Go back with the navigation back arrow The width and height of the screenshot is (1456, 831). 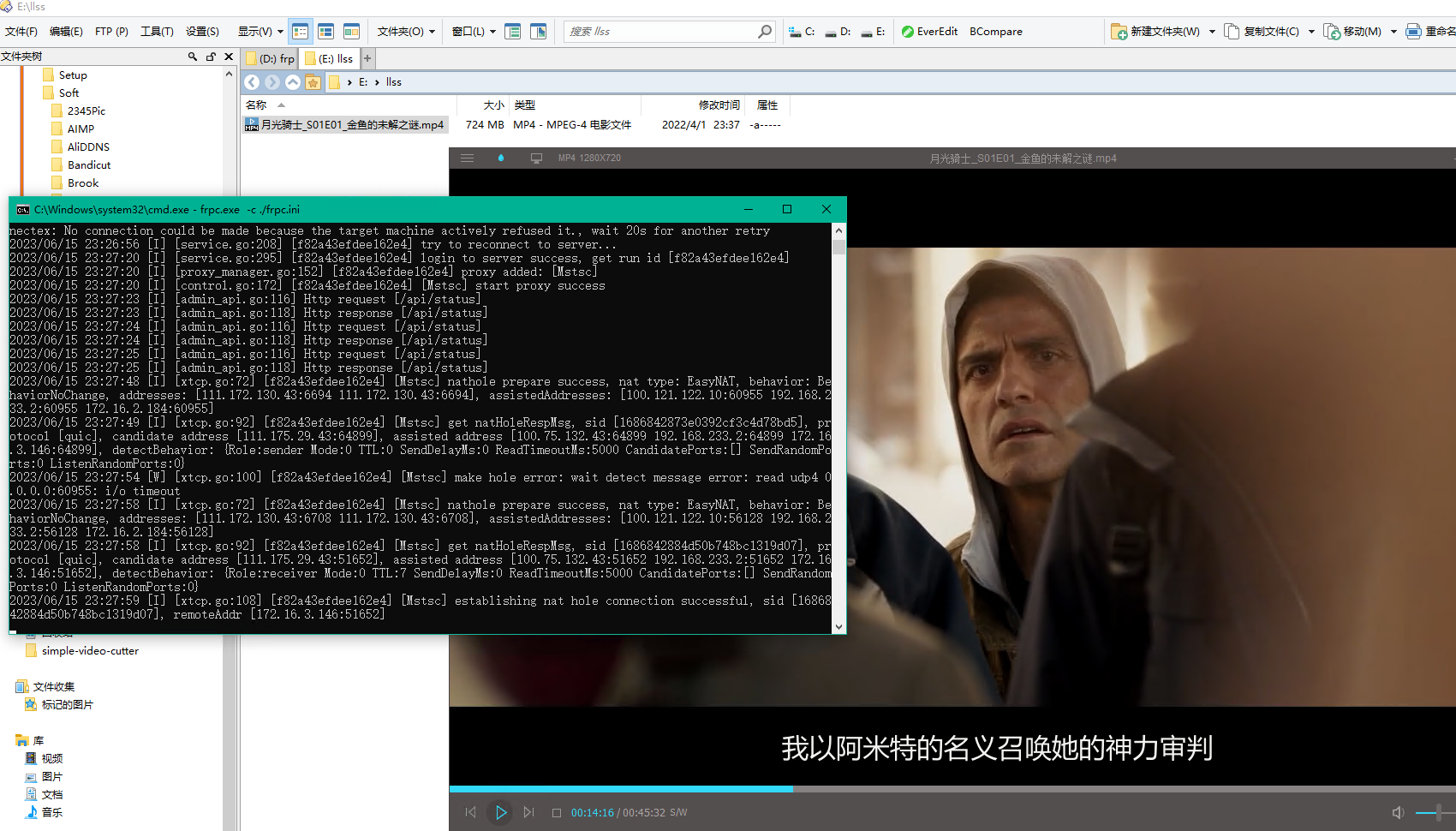(x=252, y=82)
